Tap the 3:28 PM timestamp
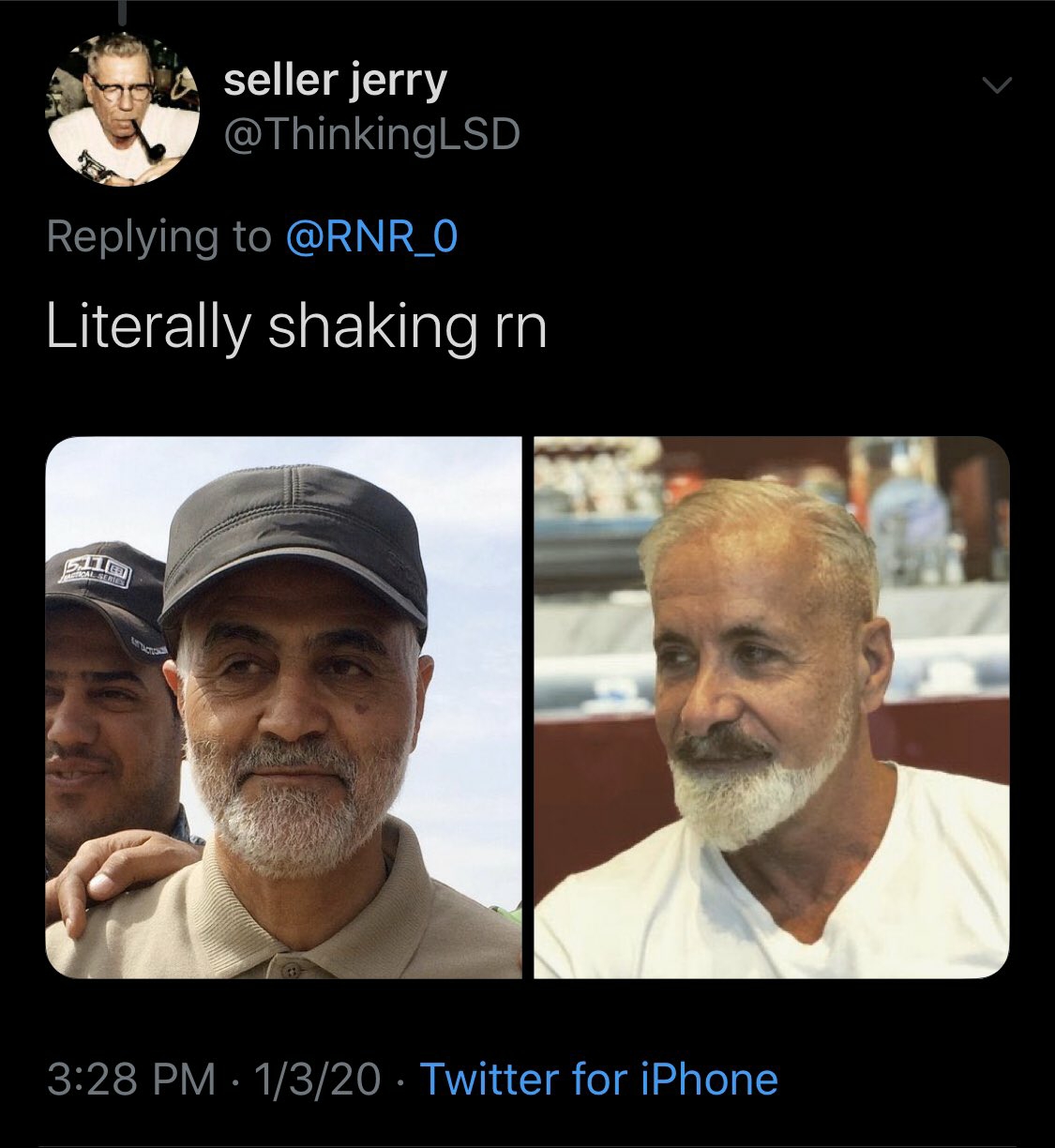Viewport: 1055px width, 1148px height. click(131, 1079)
